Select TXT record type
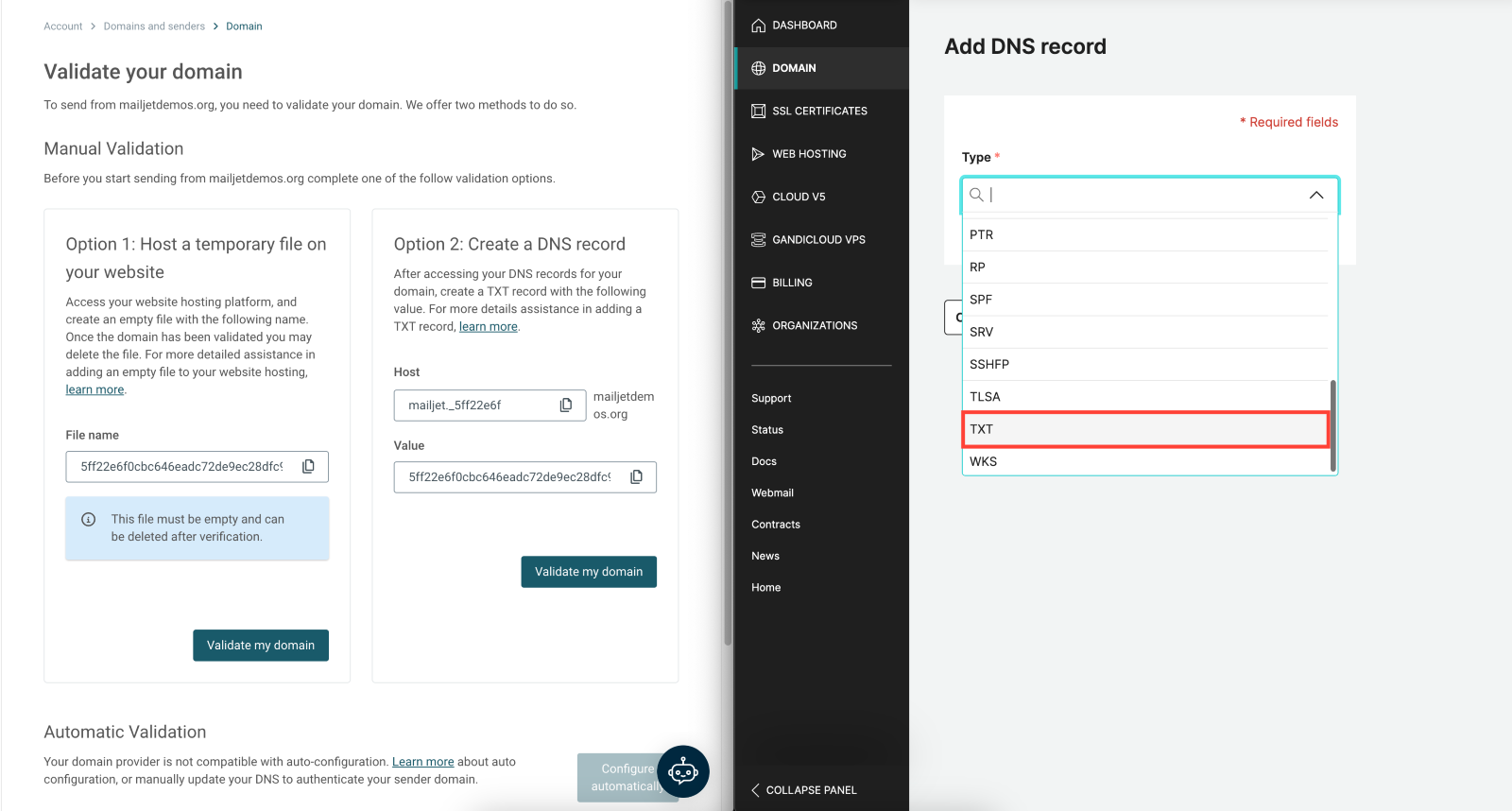 1145,429
